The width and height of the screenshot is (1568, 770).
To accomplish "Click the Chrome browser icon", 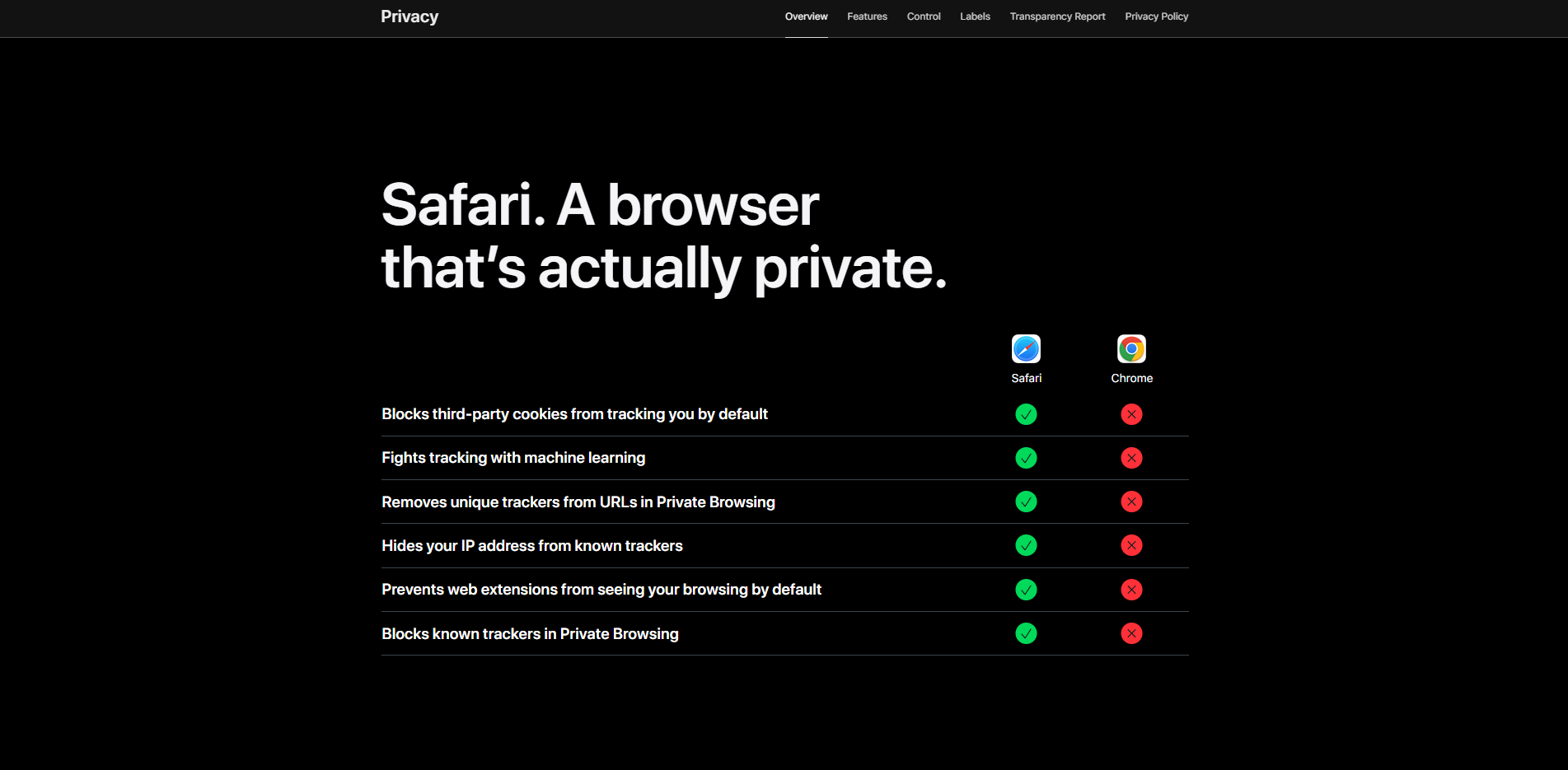I will [1131, 349].
